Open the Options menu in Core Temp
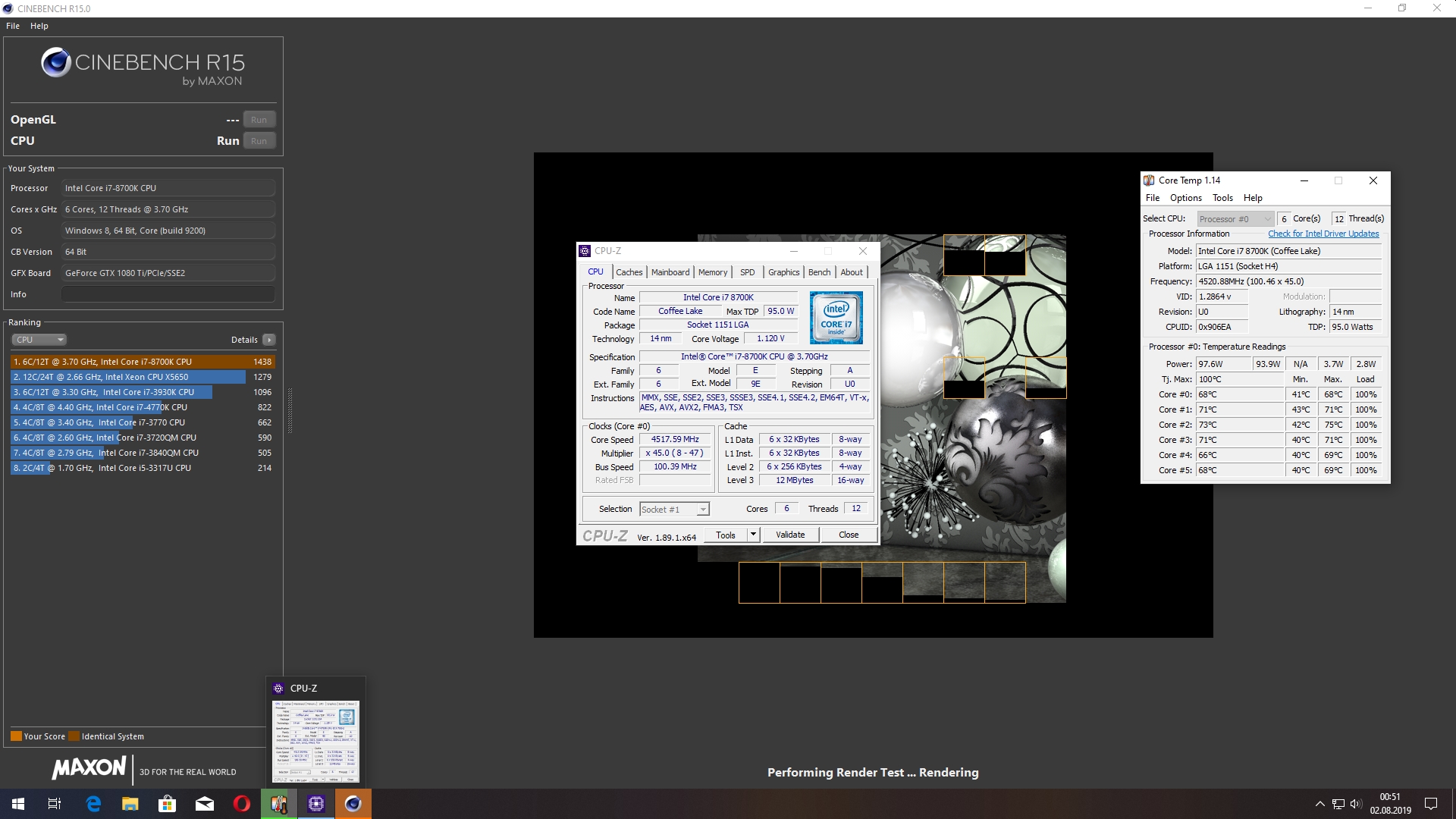Image resolution: width=1456 pixels, height=819 pixels. pyautogui.click(x=1185, y=198)
